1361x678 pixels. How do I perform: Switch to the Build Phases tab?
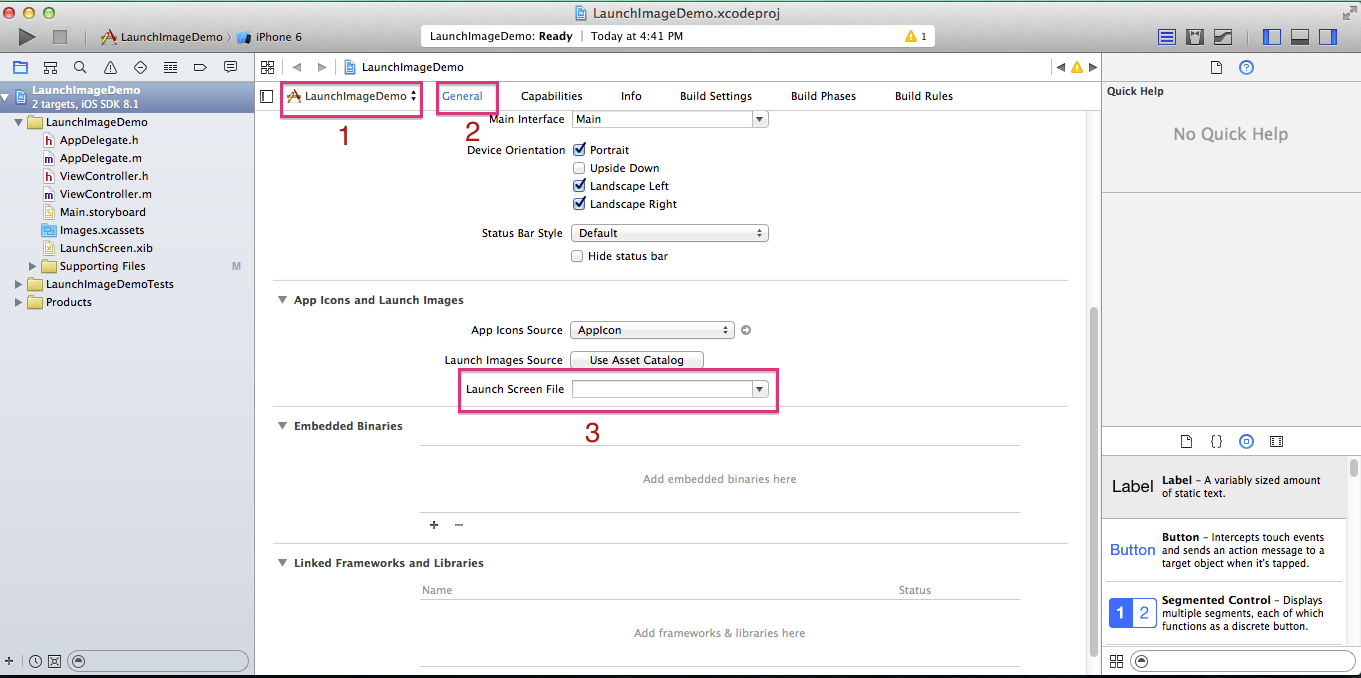tap(823, 96)
